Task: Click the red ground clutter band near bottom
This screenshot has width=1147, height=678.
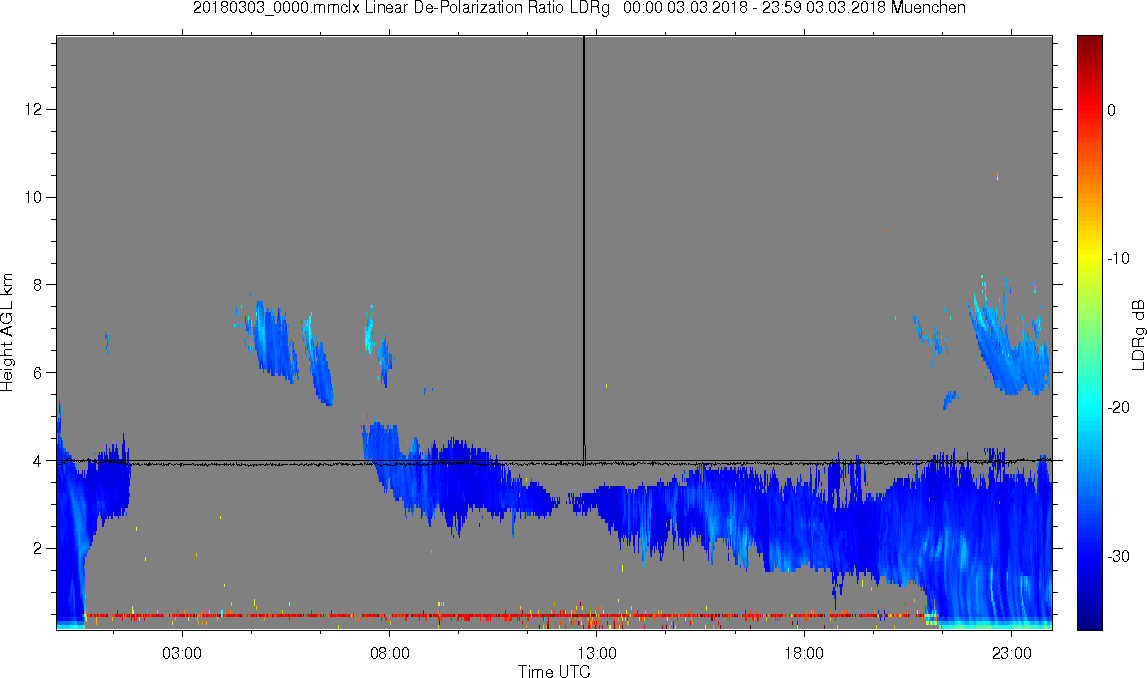Action: (x=505, y=616)
